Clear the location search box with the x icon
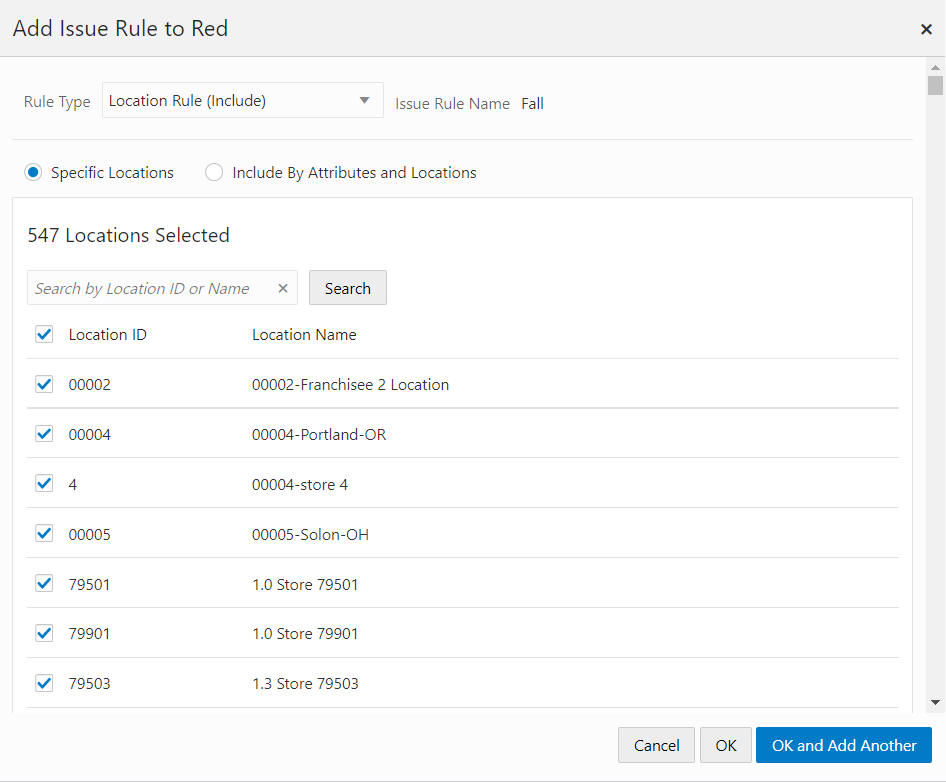Screen dimensions: 946x782 pyautogui.click(x=283, y=288)
